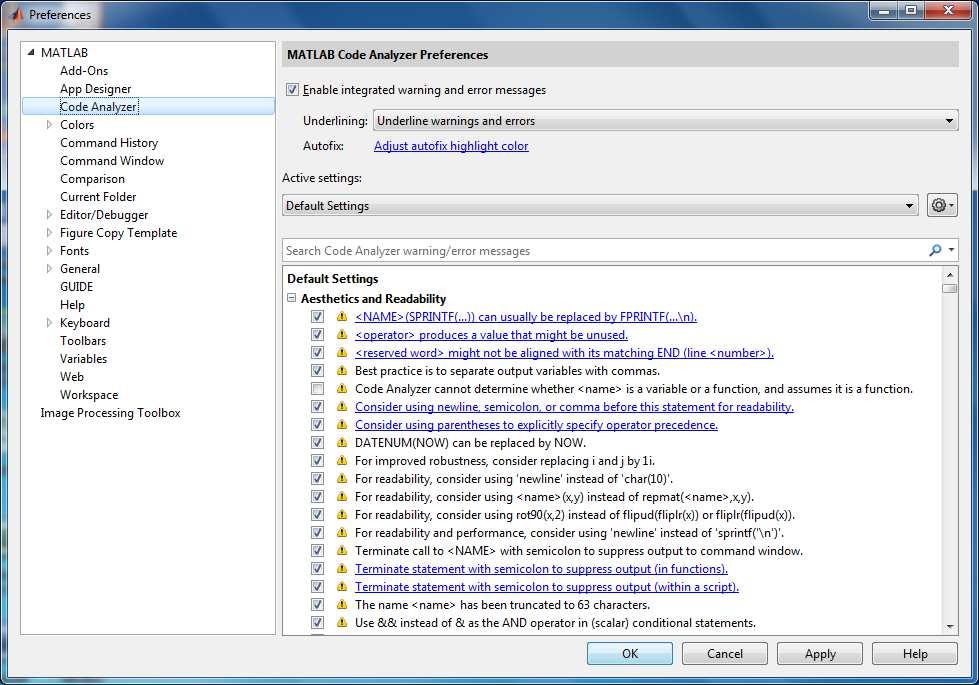Image resolution: width=979 pixels, height=685 pixels.
Task: Click the Cancel button
Action: (724, 653)
